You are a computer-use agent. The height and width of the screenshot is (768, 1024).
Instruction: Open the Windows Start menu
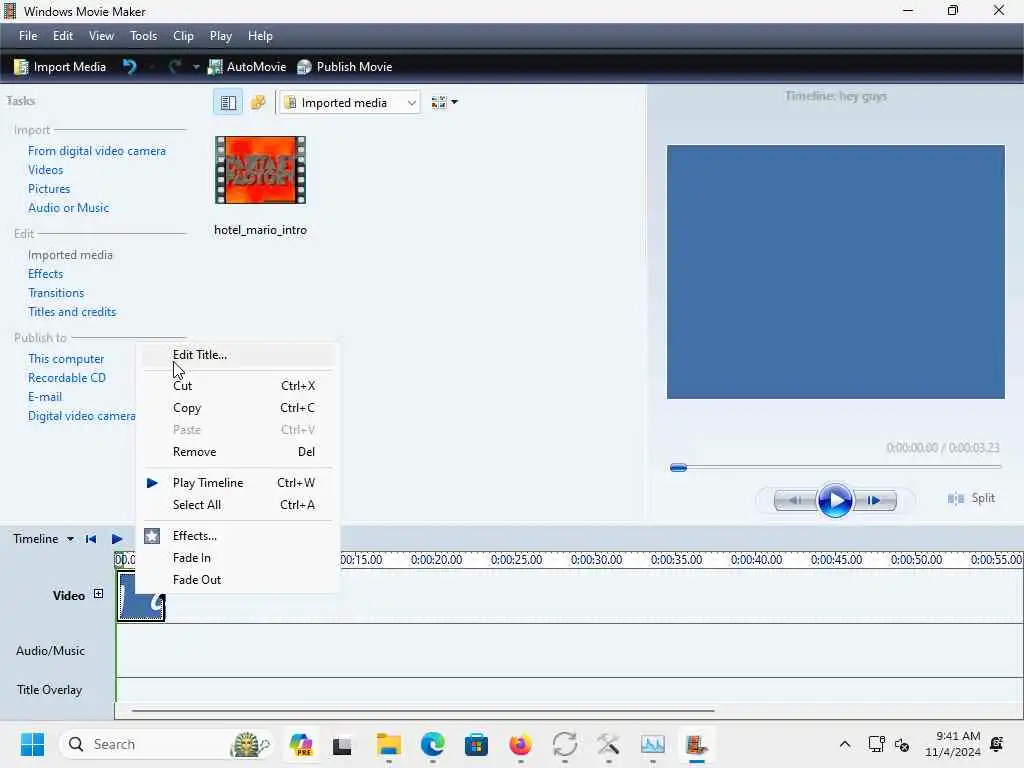click(x=32, y=744)
